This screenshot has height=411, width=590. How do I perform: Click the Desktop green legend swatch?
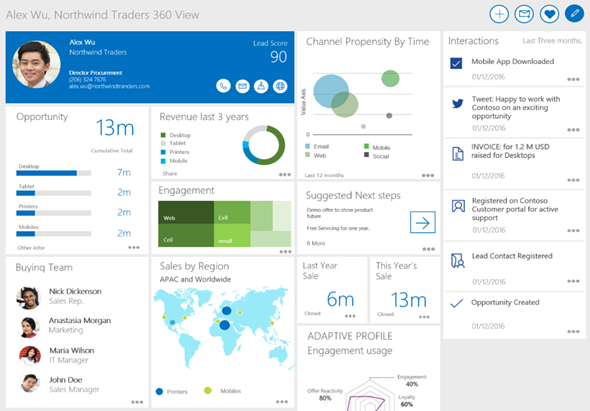click(163, 135)
